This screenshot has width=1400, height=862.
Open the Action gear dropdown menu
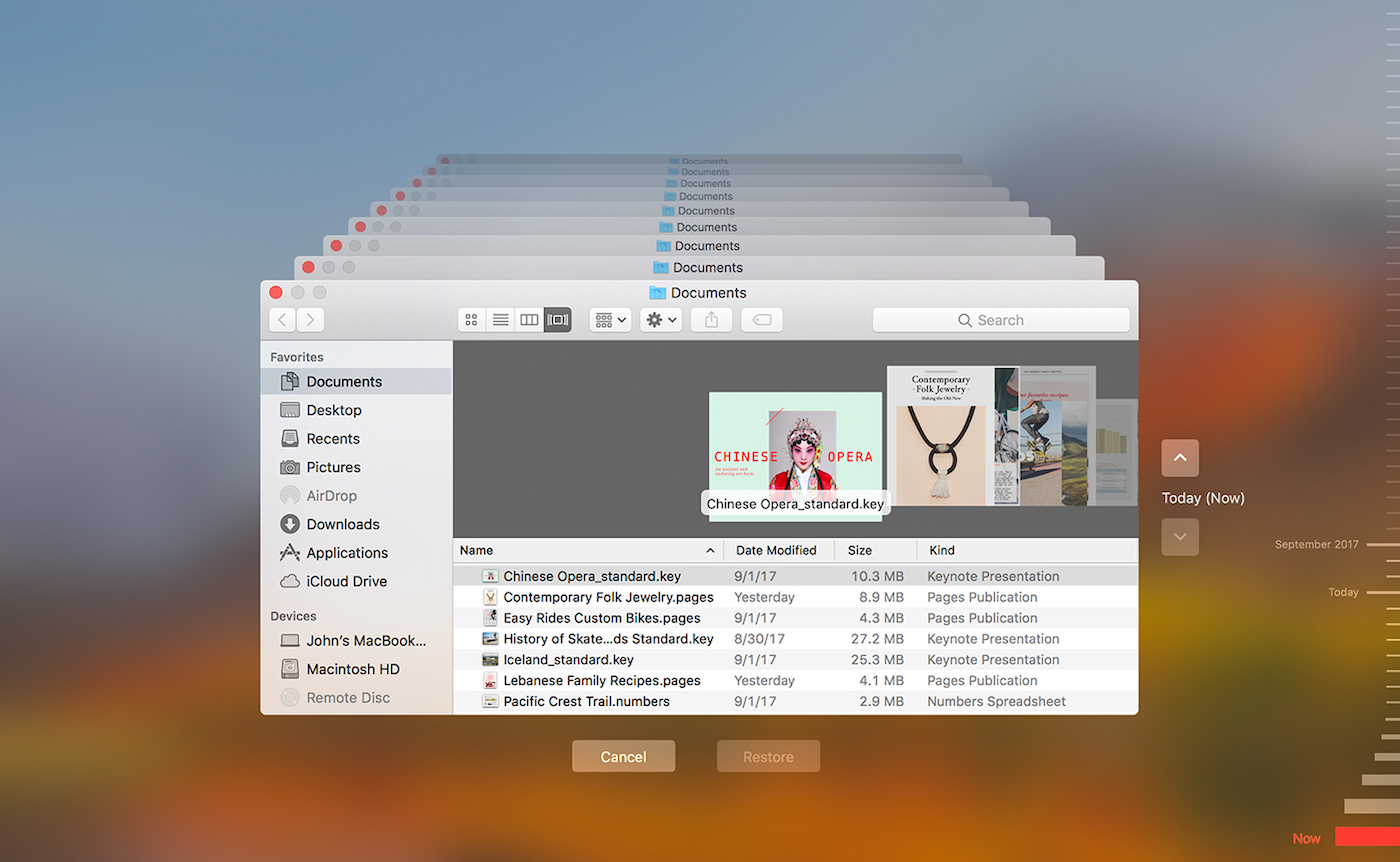coord(661,320)
